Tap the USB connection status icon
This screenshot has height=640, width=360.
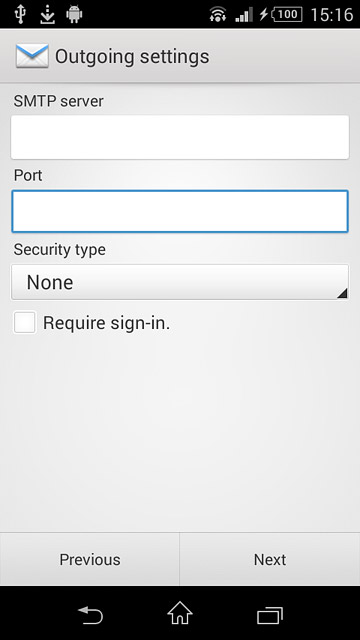tap(20, 14)
